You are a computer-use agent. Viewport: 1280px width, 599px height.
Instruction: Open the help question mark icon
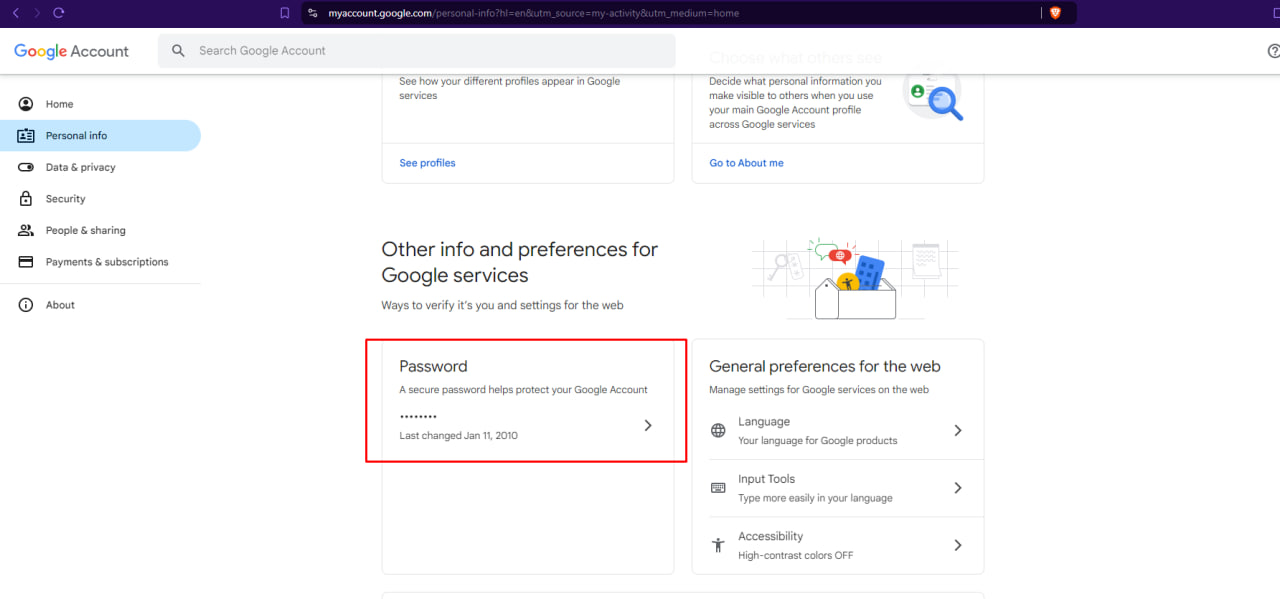1273,51
